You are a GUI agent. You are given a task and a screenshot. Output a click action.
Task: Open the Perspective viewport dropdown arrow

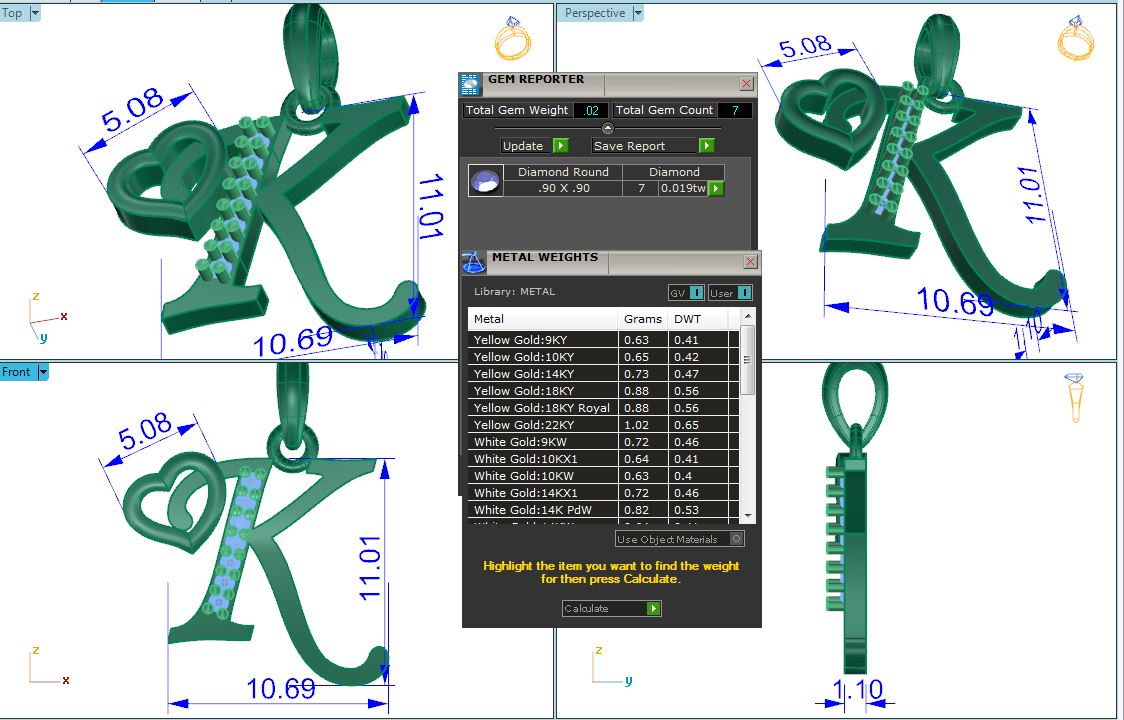point(637,13)
